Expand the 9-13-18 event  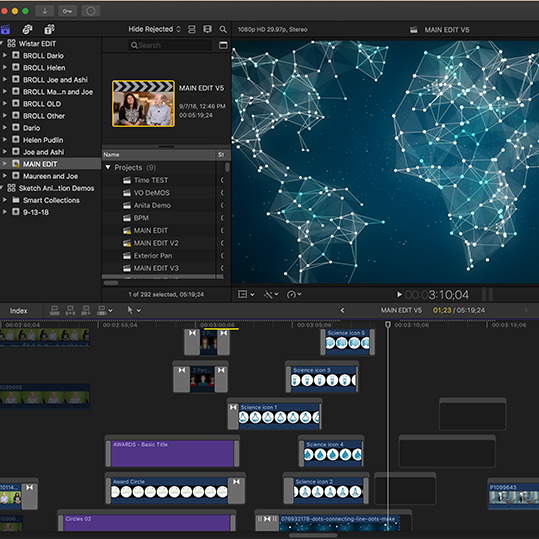coord(5,212)
